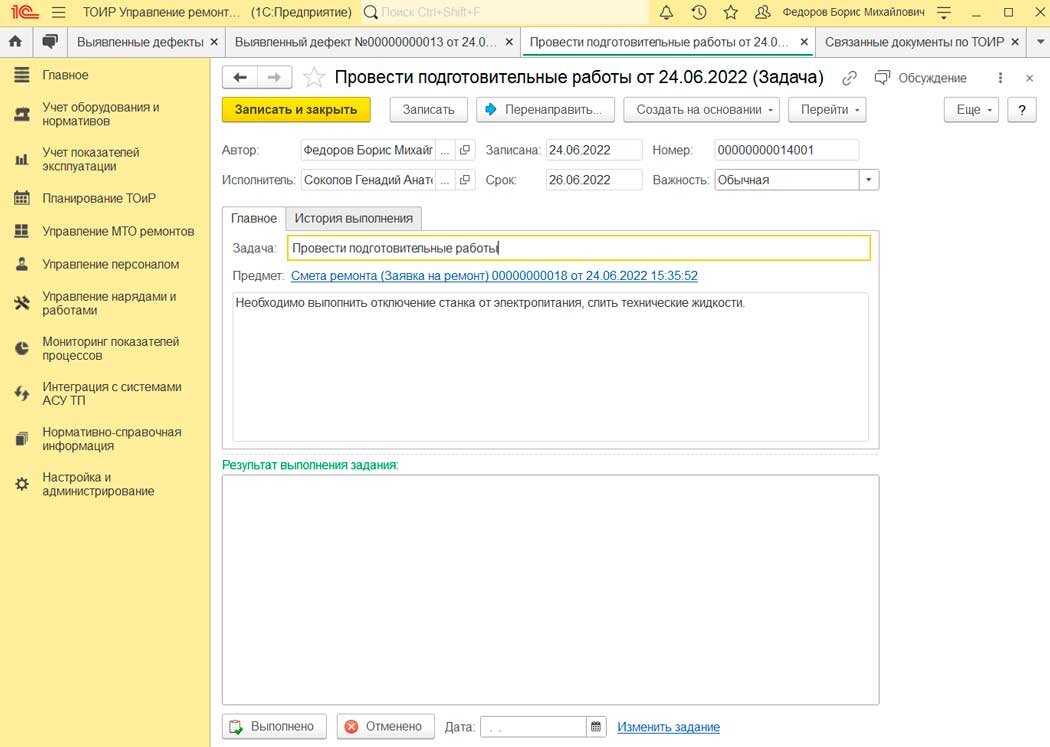Click Записать и закрыть button
The image size is (1050, 747).
click(x=296, y=110)
